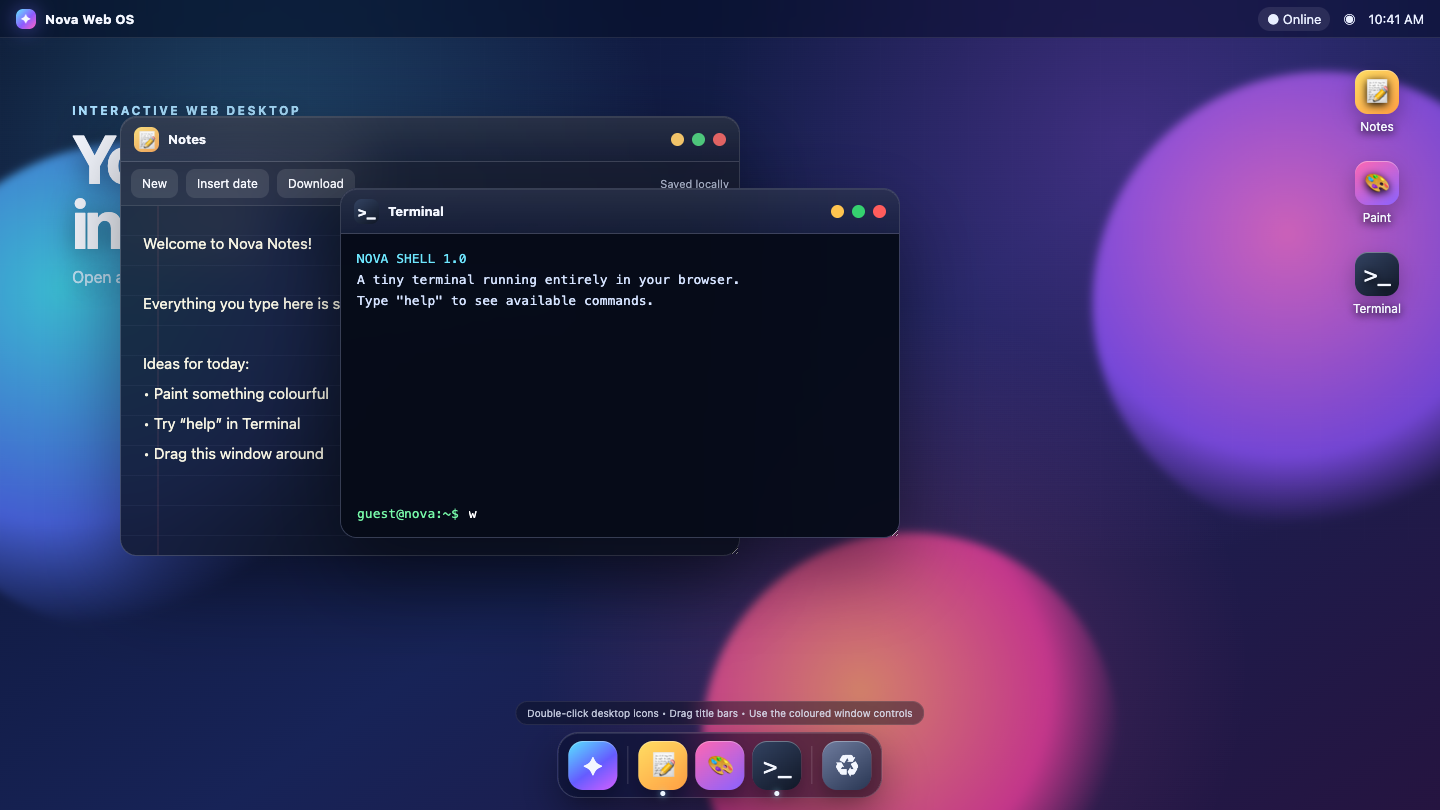Maximize the Terminal window with green button
Screen dimensions: 1440x810
[859, 212]
